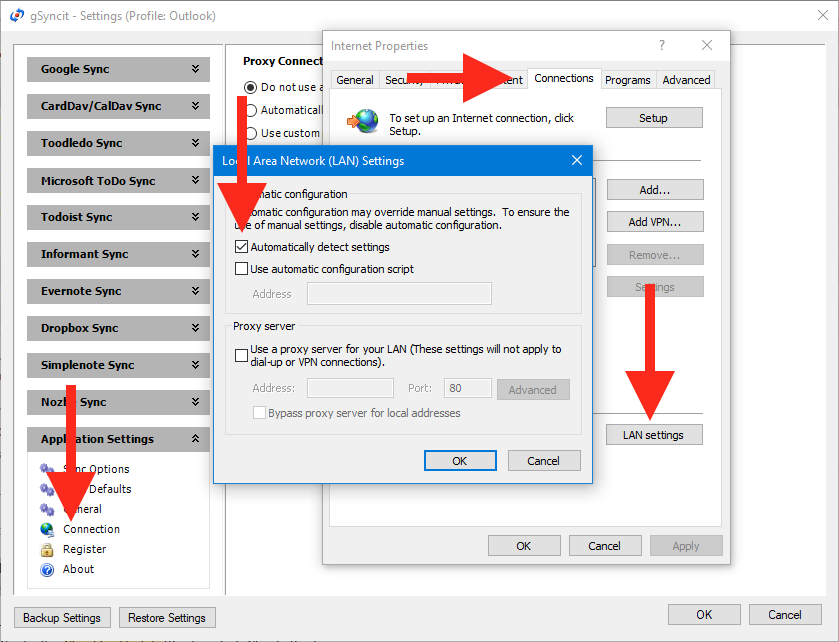Open Sync Options in Application Settings

point(96,469)
